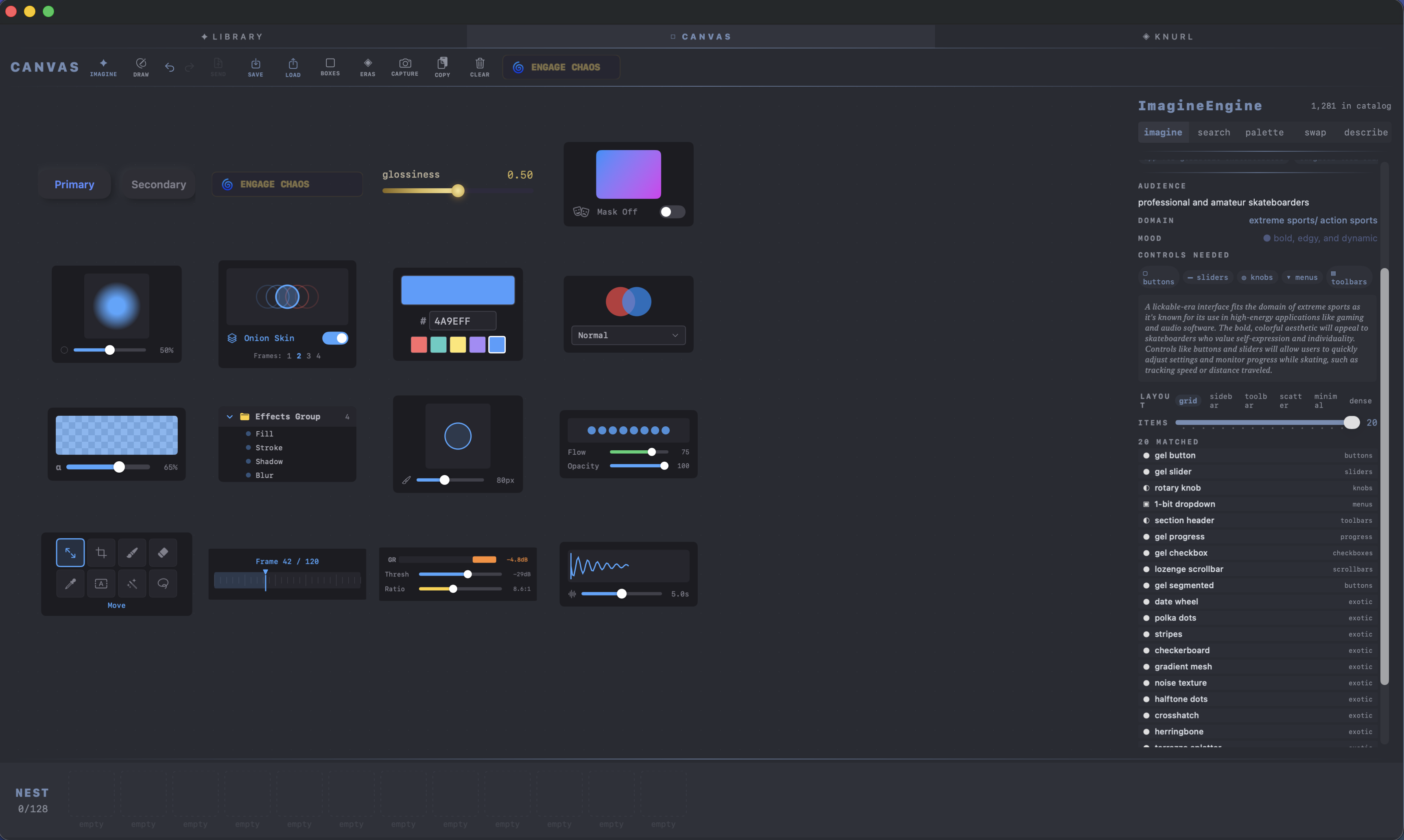The width and height of the screenshot is (1404, 840).
Task: Switch to the LIBRARY tab
Action: (x=232, y=36)
